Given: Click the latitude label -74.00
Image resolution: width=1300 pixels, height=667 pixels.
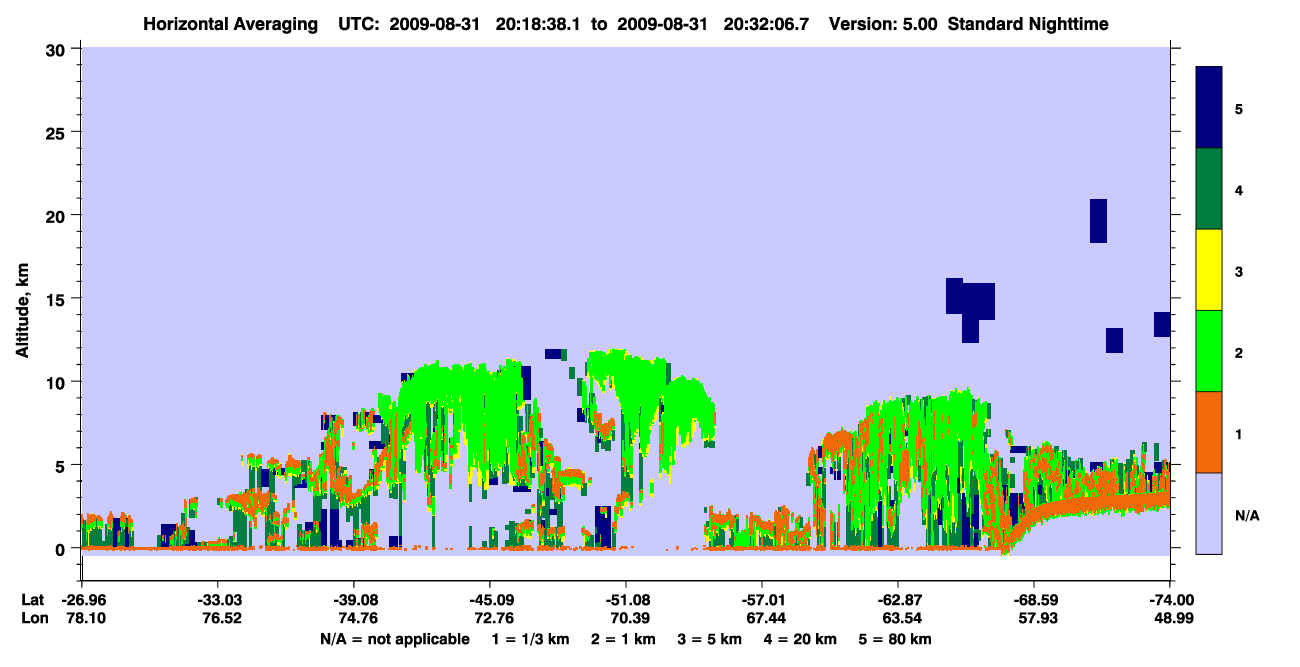Looking at the screenshot, I should 1170,600.
